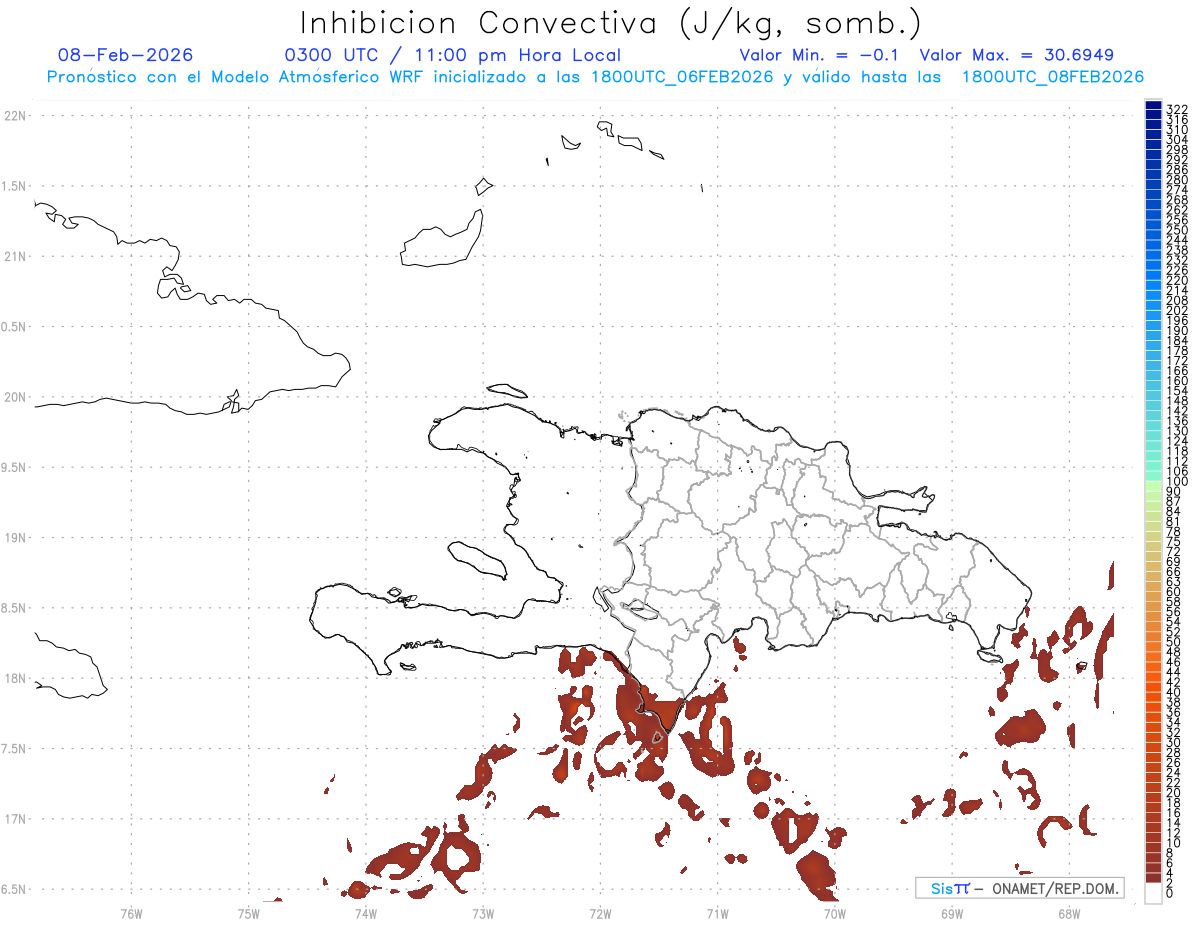Click the white 0 colorbar swatch
Image resolution: width=1200 pixels, height=927 pixels.
tap(1153, 893)
